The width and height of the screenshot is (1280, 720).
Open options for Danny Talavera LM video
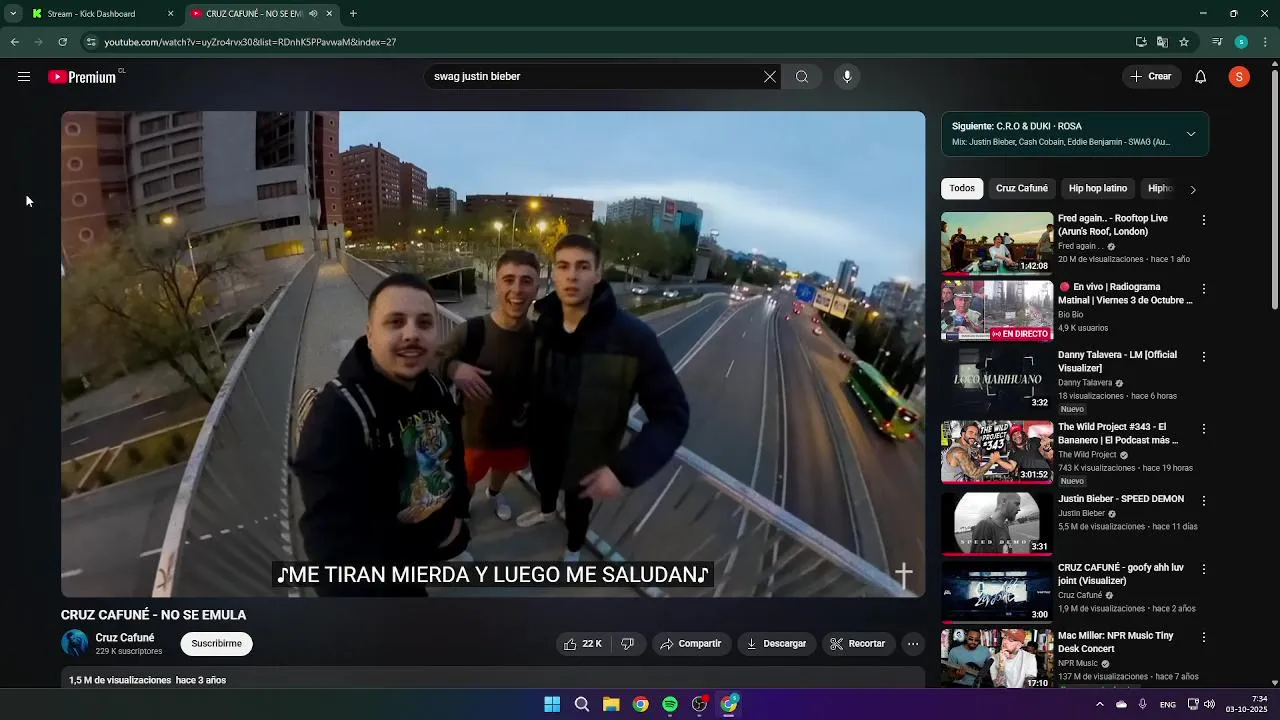[x=1204, y=357]
